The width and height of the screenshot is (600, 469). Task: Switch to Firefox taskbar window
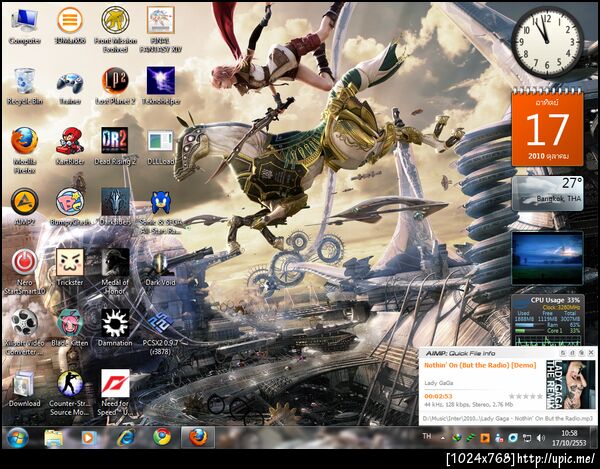(198, 437)
